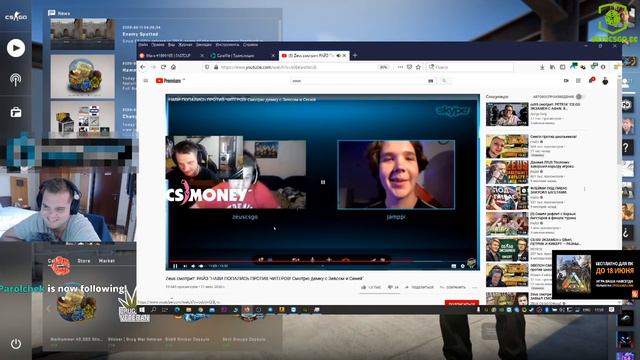Viewport: 640px width, 360px height.
Task: Open the YouTube create video camera icon
Action: 566,81
